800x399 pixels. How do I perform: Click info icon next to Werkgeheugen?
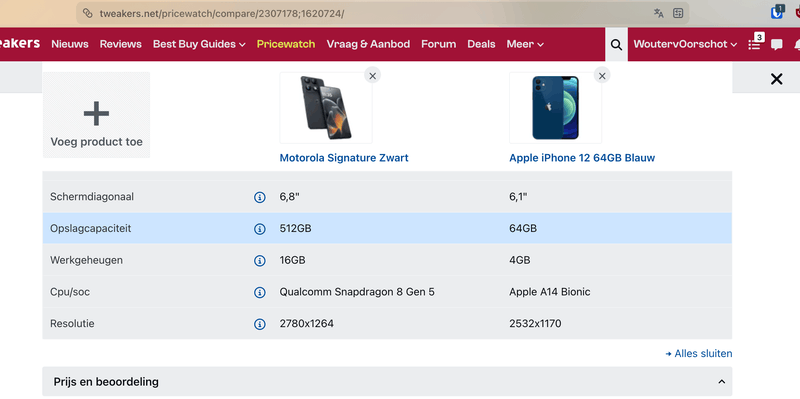(260, 261)
